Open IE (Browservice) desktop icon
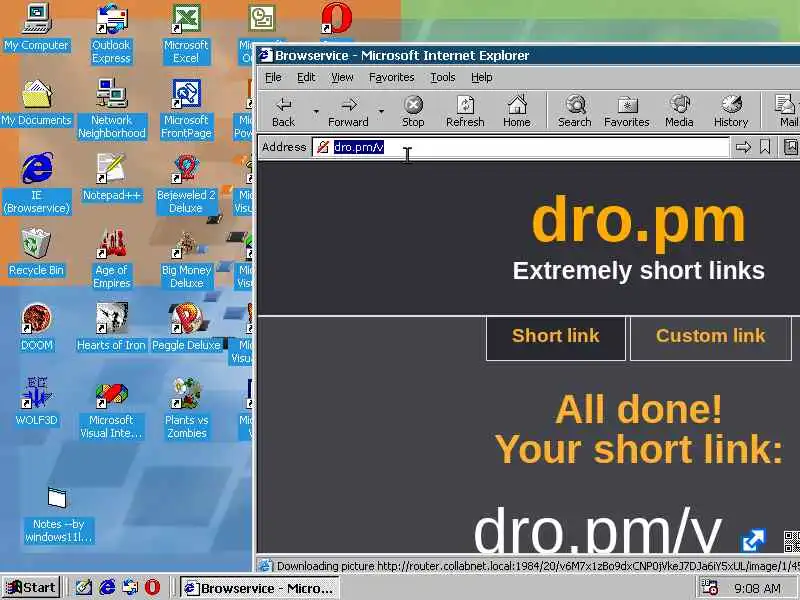The height and width of the screenshot is (600, 800). [x=36, y=184]
